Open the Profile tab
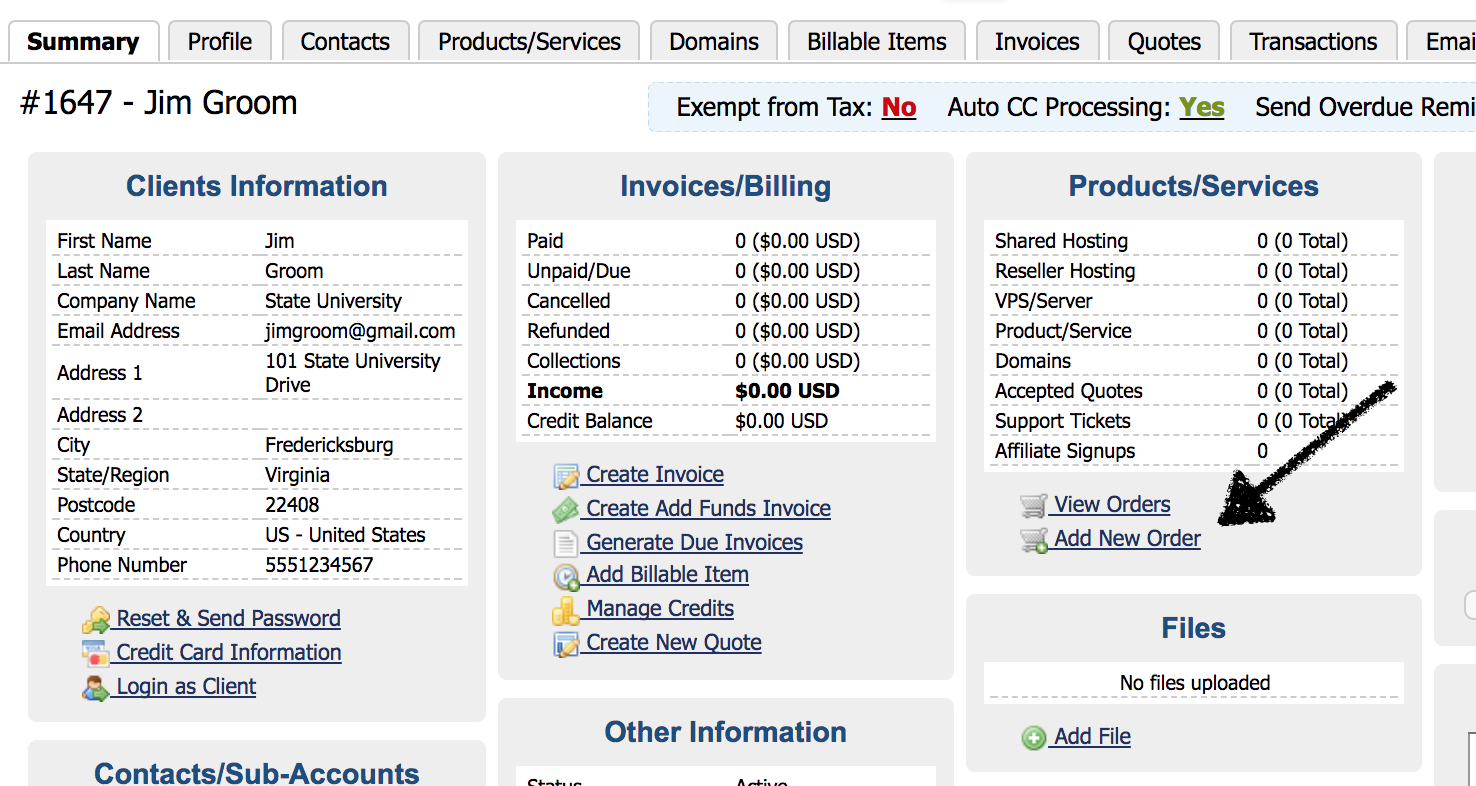This screenshot has height=786, width=1476. tap(220, 42)
